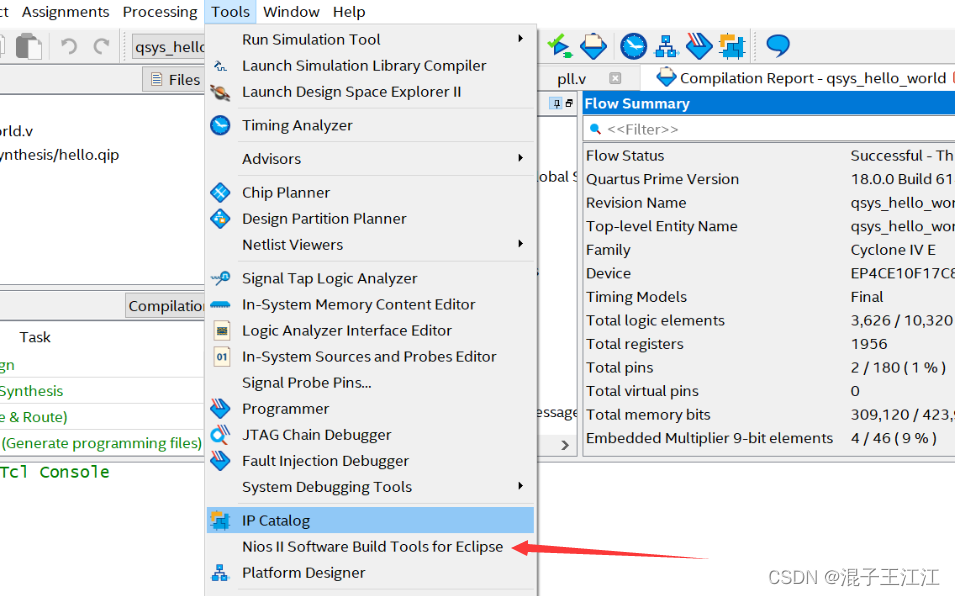Image resolution: width=955 pixels, height=596 pixels.
Task: Choose Launch Simulation Library Compiler
Action: pyautogui.click(x=364, y=66)
